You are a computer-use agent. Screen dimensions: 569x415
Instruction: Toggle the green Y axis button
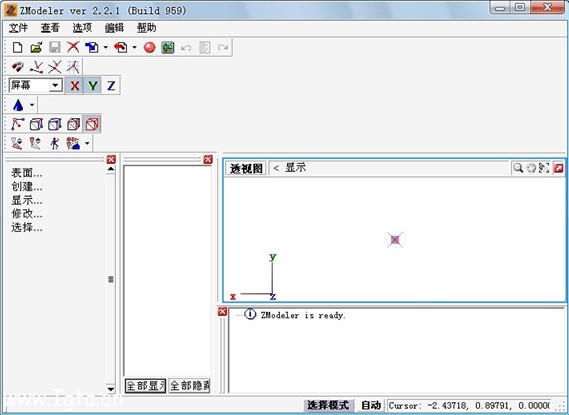[93, 86]
